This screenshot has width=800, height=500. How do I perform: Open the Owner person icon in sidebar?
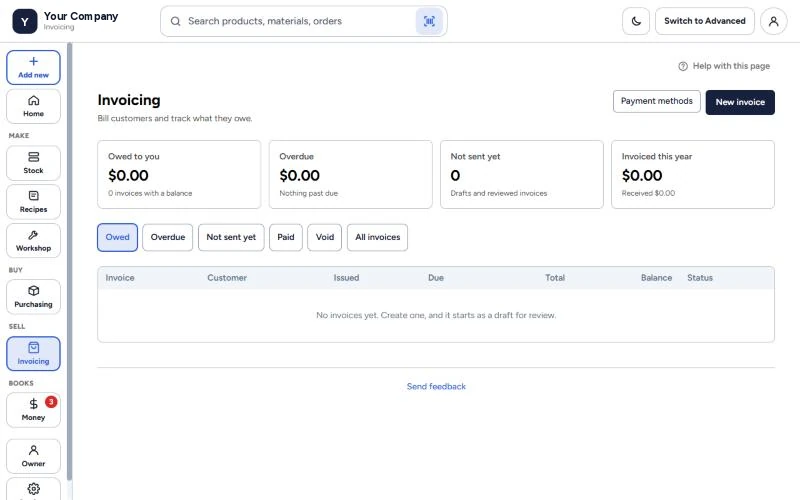[x=33, y=450]
